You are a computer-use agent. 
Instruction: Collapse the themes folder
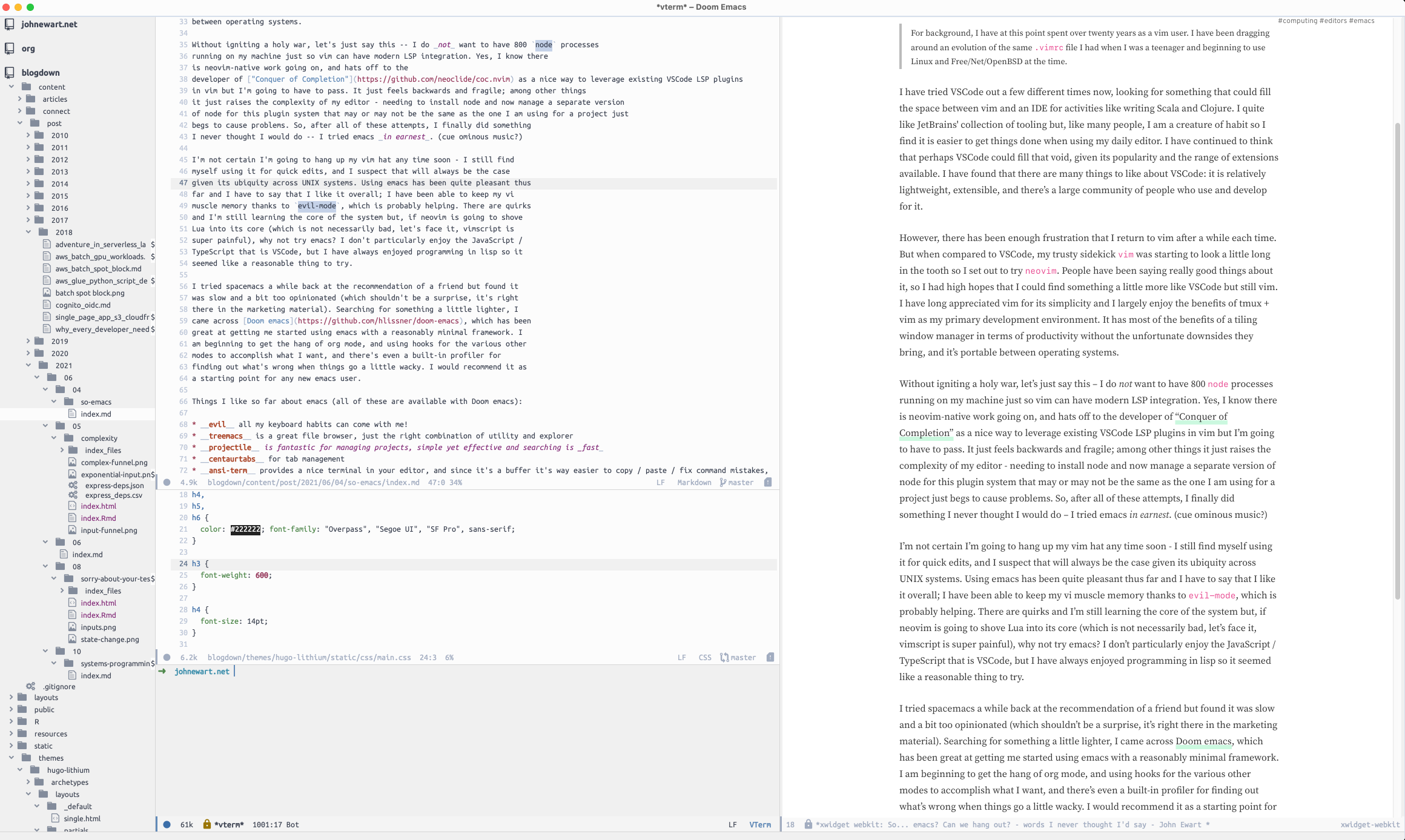[11, 758]
